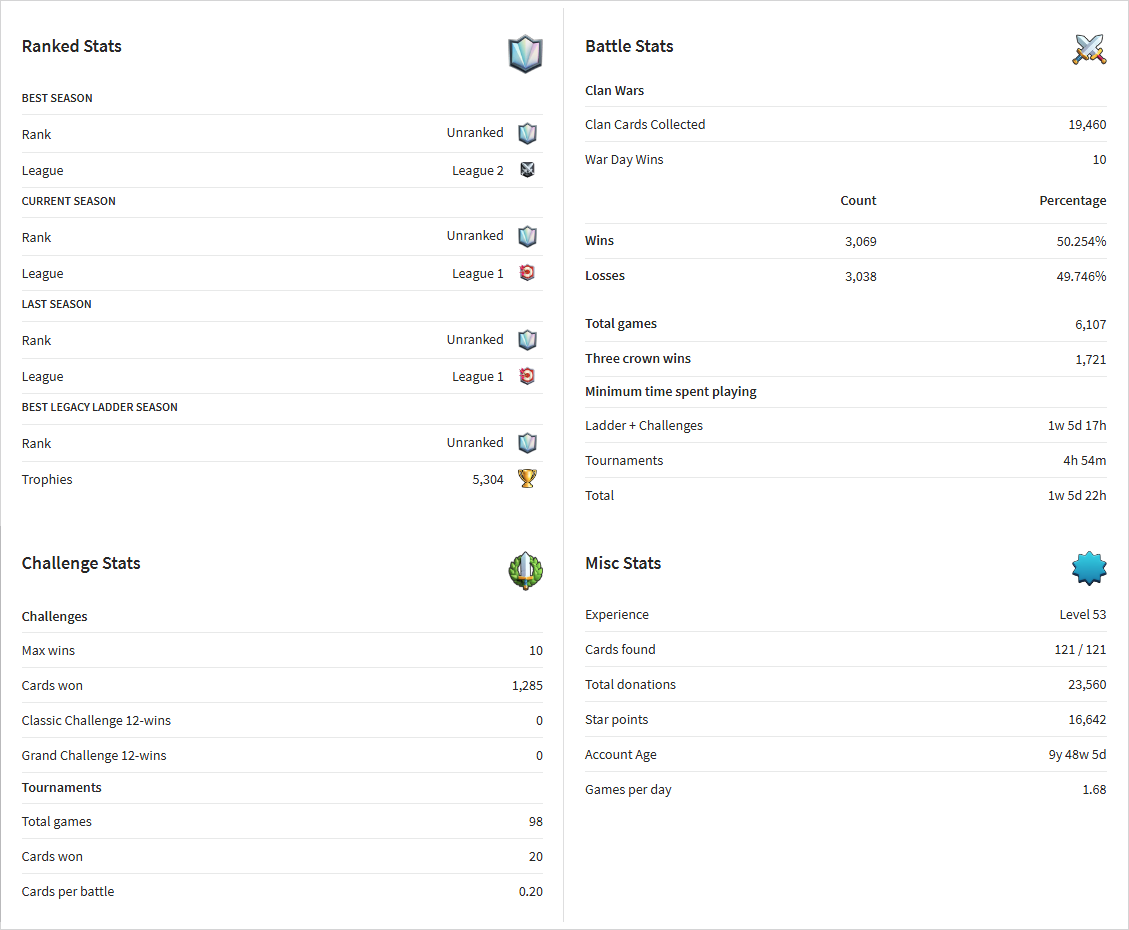The width and height of the screenshot is (1129, 930).
Task: Click the Challenge Stats laurel sword icon
Action: pyautogui.click(x=526, y=571)
